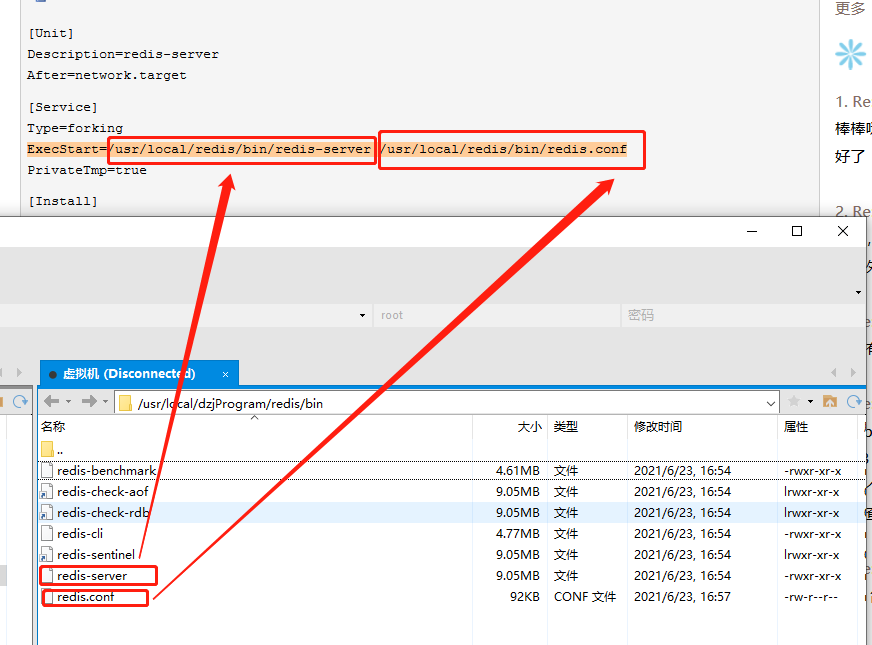Viewport: 872px width, 645px height.
Task: Close the file transfer window
Action: point(843,231)
